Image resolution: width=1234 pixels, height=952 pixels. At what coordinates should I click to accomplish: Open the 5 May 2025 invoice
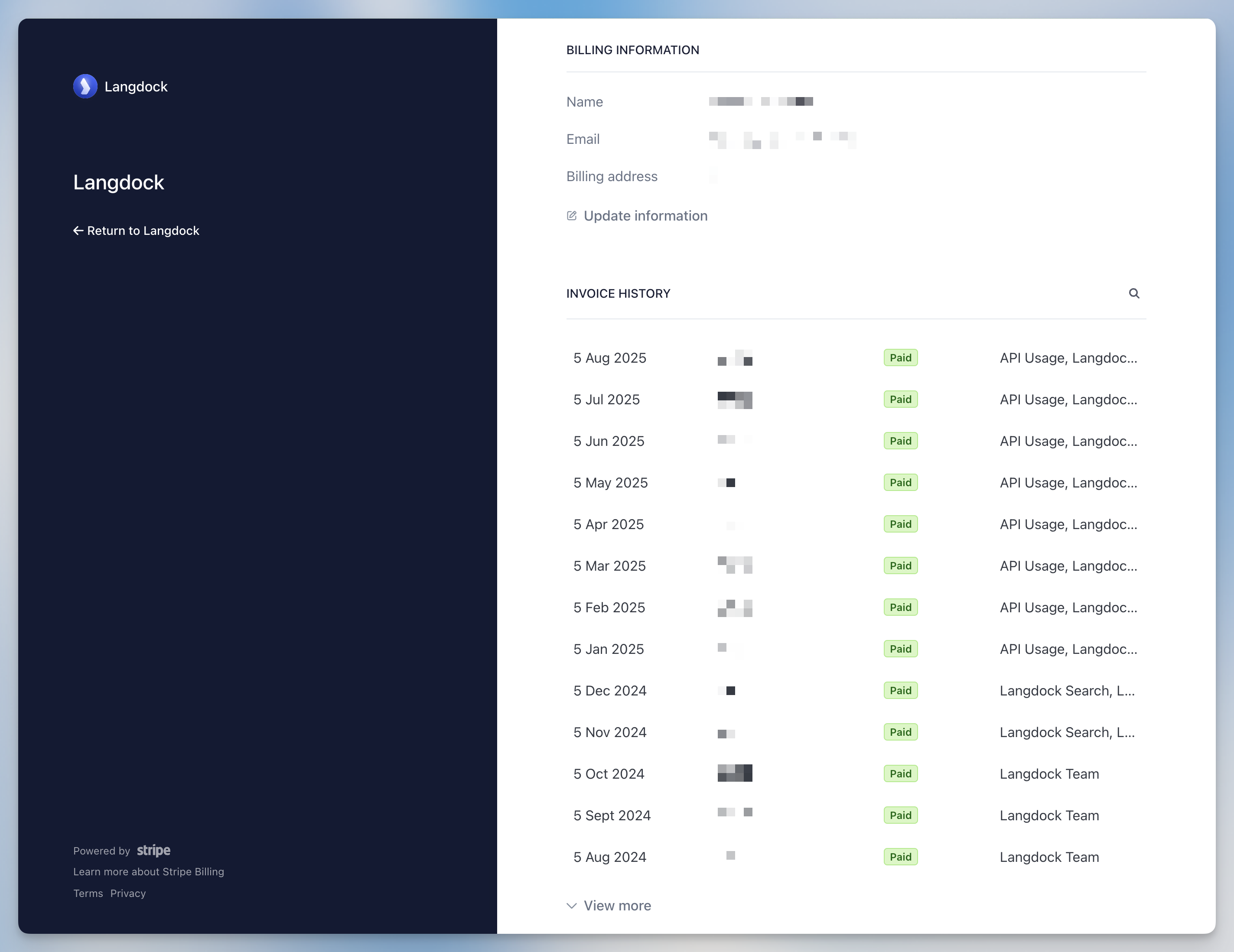click(856, 482)
